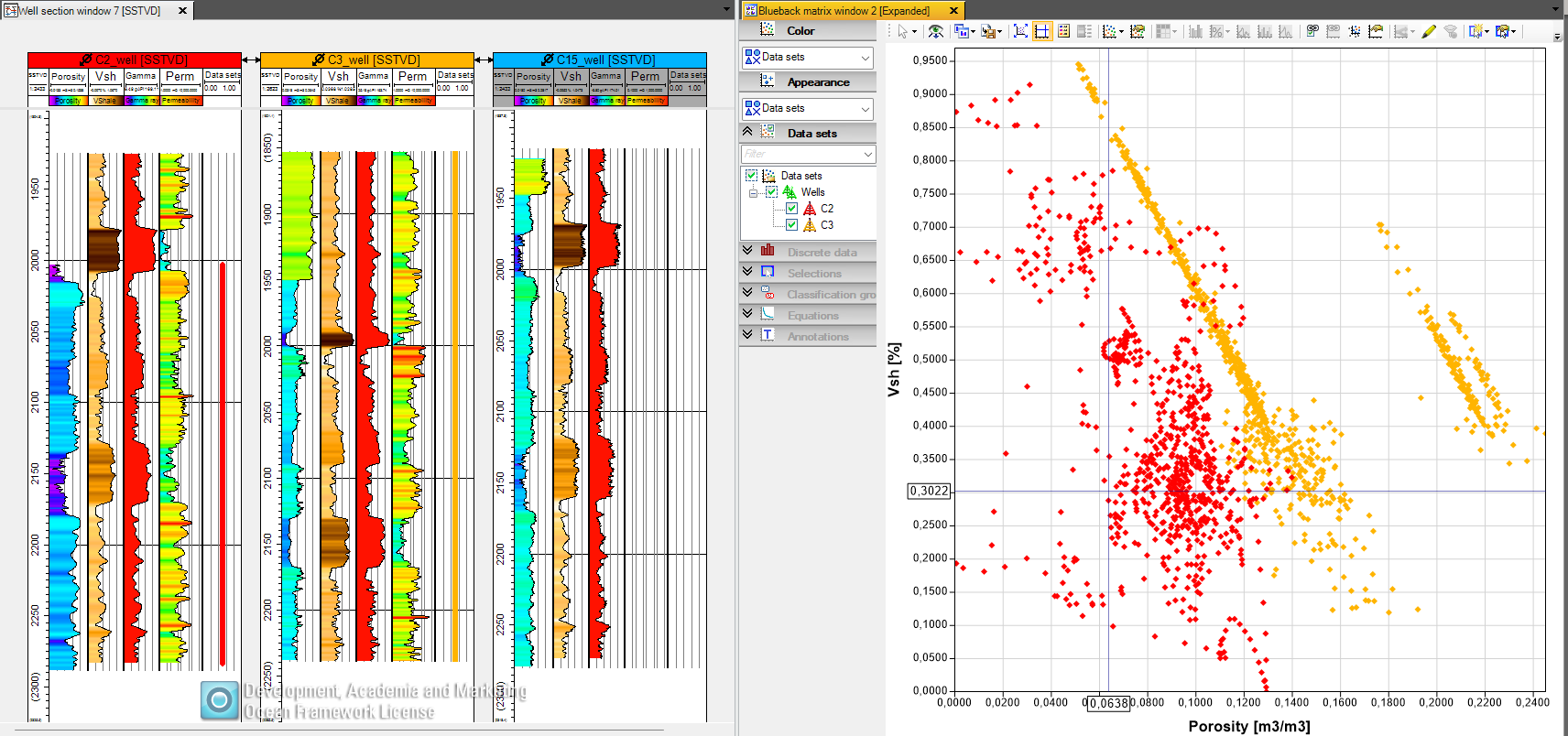Open the Appearance Data sets dropdown

(808, 108)
